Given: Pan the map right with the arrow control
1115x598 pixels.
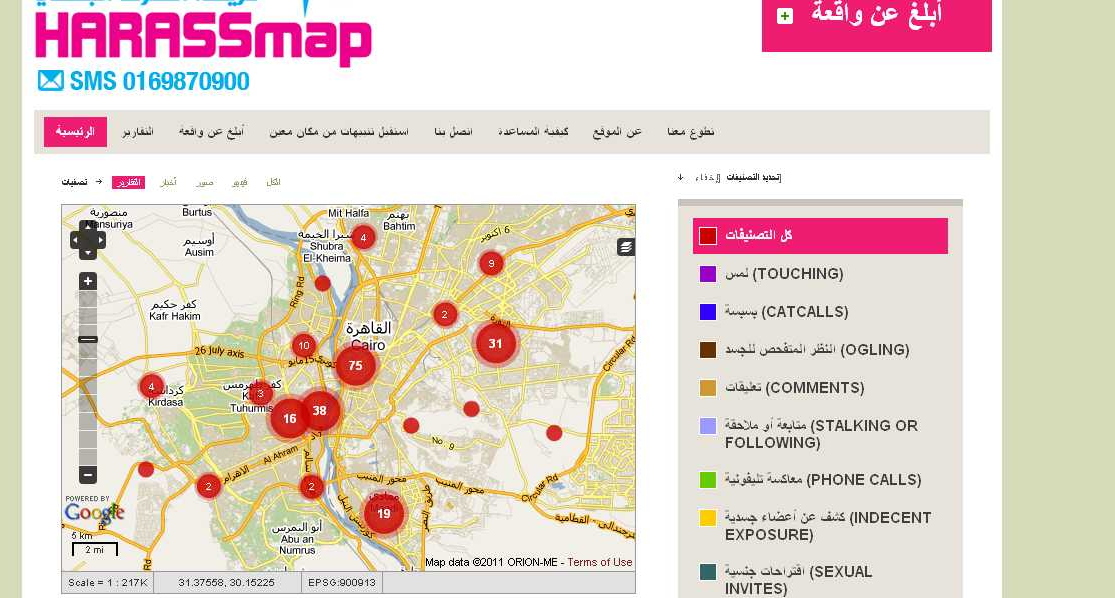Looking at the screenshot, I should tap(101, 241).
